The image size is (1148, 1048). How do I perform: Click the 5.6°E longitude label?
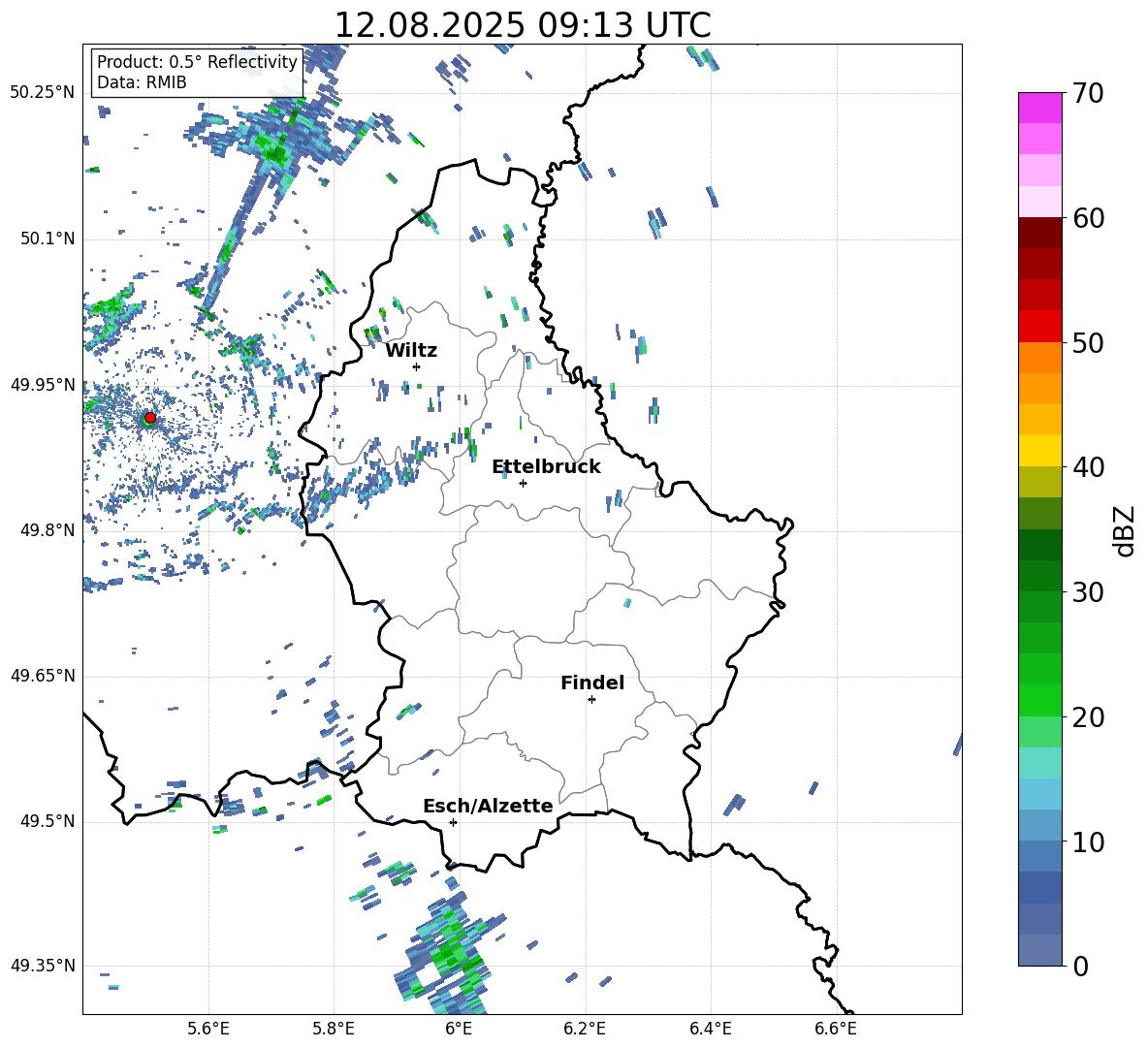coord(208,1029)
